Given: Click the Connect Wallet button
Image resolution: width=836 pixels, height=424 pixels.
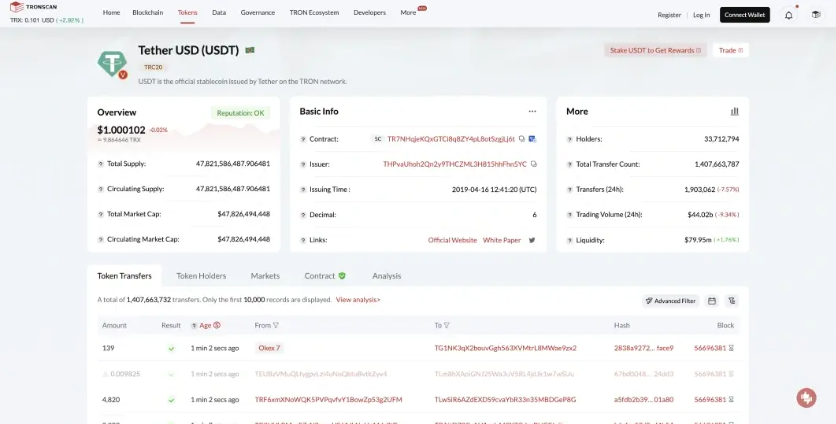Looking at the screenshot, I should (x=745, y=15).
